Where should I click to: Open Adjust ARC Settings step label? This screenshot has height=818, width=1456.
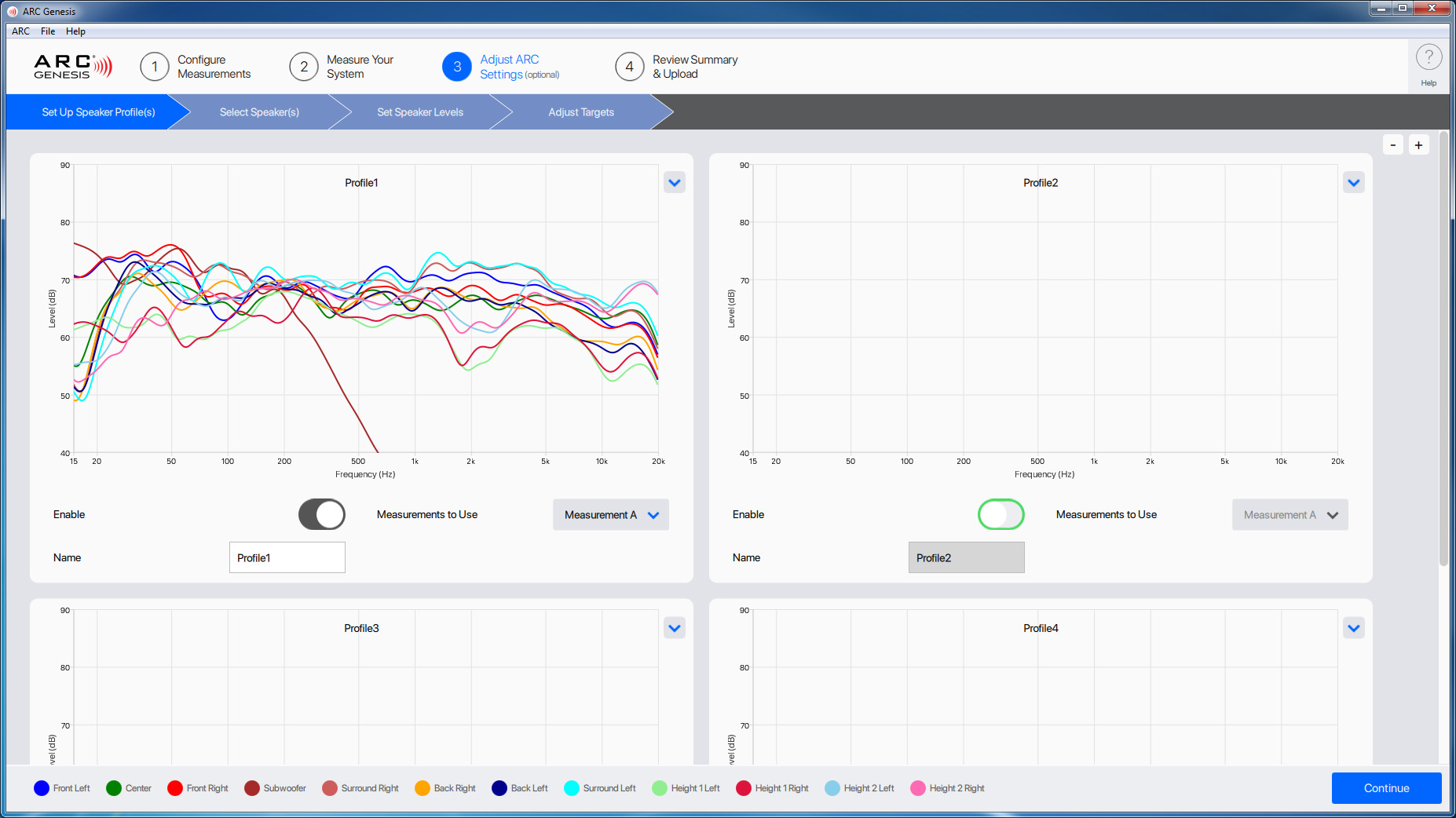click(519, 67)
